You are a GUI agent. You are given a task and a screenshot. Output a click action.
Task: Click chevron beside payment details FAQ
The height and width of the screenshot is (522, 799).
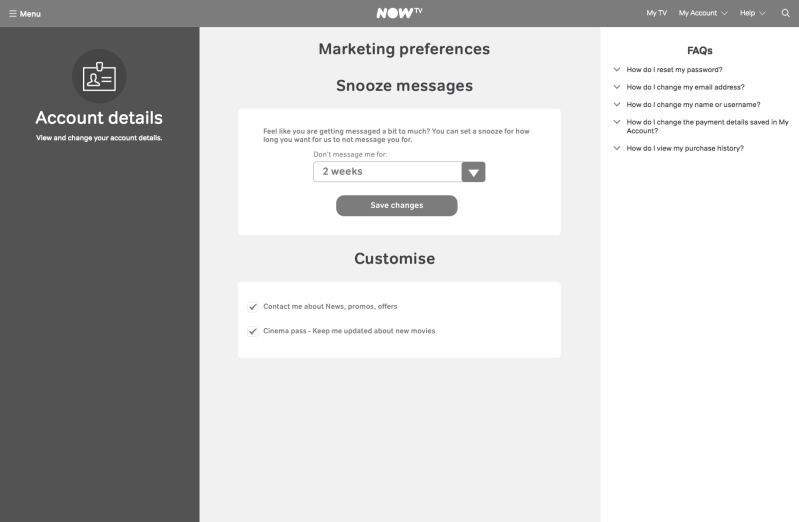click(617, 122)
